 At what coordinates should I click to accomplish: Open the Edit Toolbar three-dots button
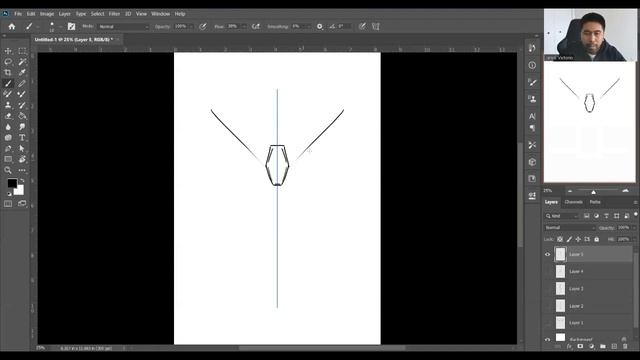22,170
